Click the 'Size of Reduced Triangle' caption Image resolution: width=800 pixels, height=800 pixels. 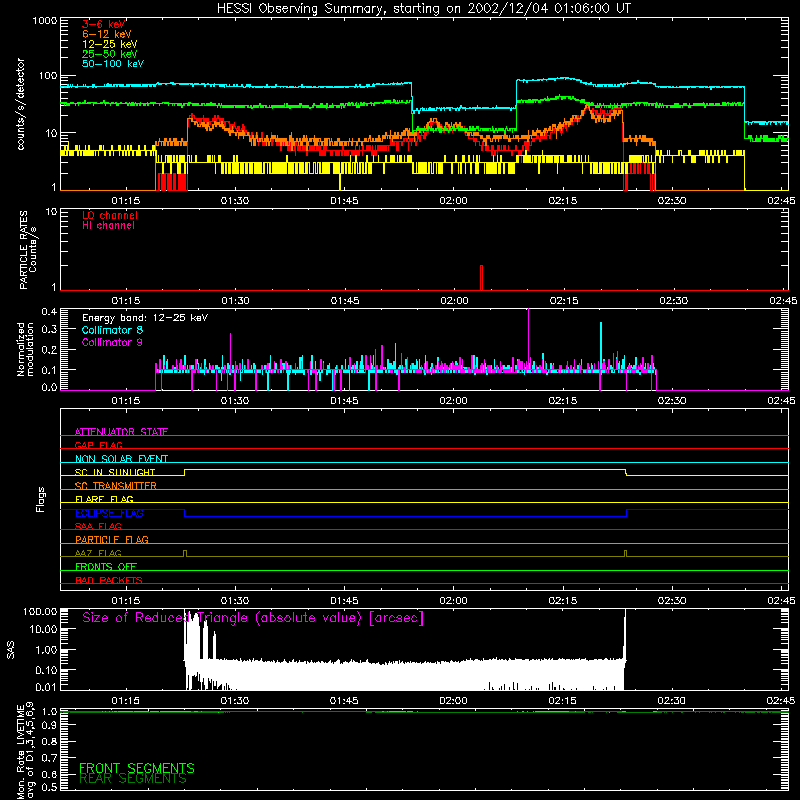pyautogui.click(x=253, y=618)
